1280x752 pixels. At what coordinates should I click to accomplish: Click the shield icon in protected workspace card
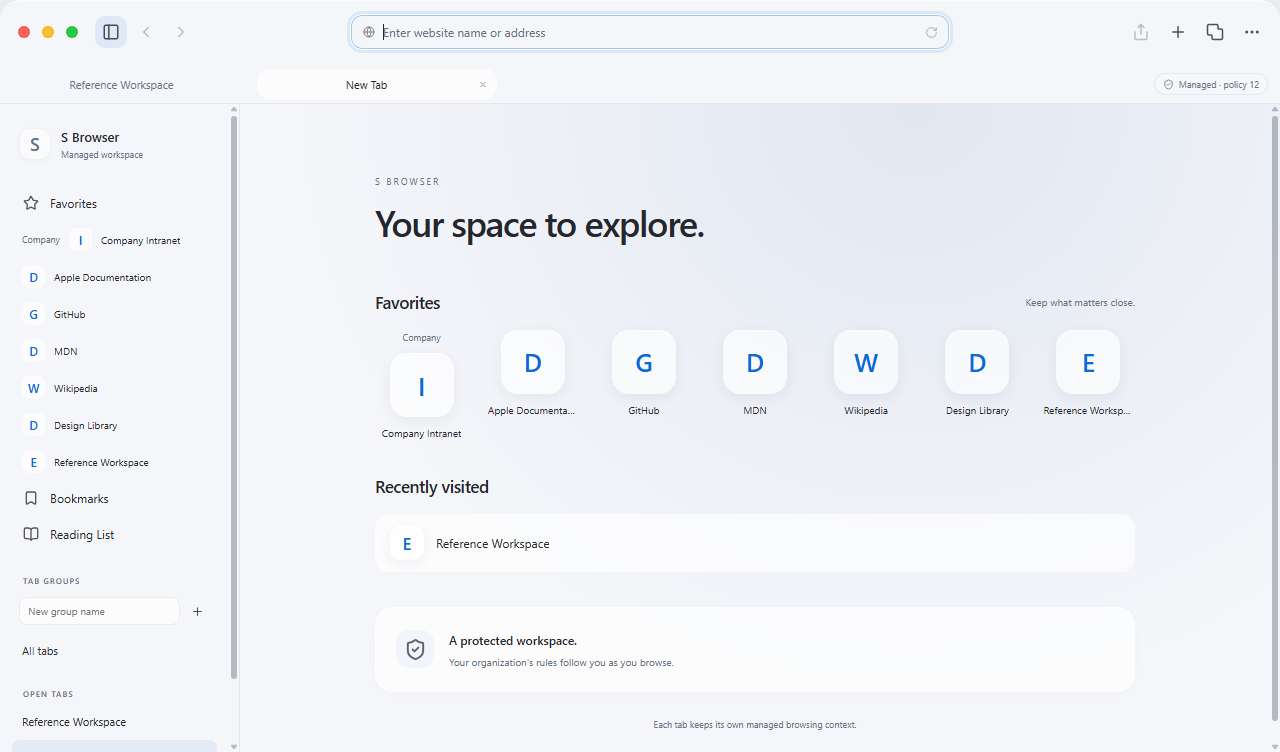pyautogui.click(x=415, y=649)
